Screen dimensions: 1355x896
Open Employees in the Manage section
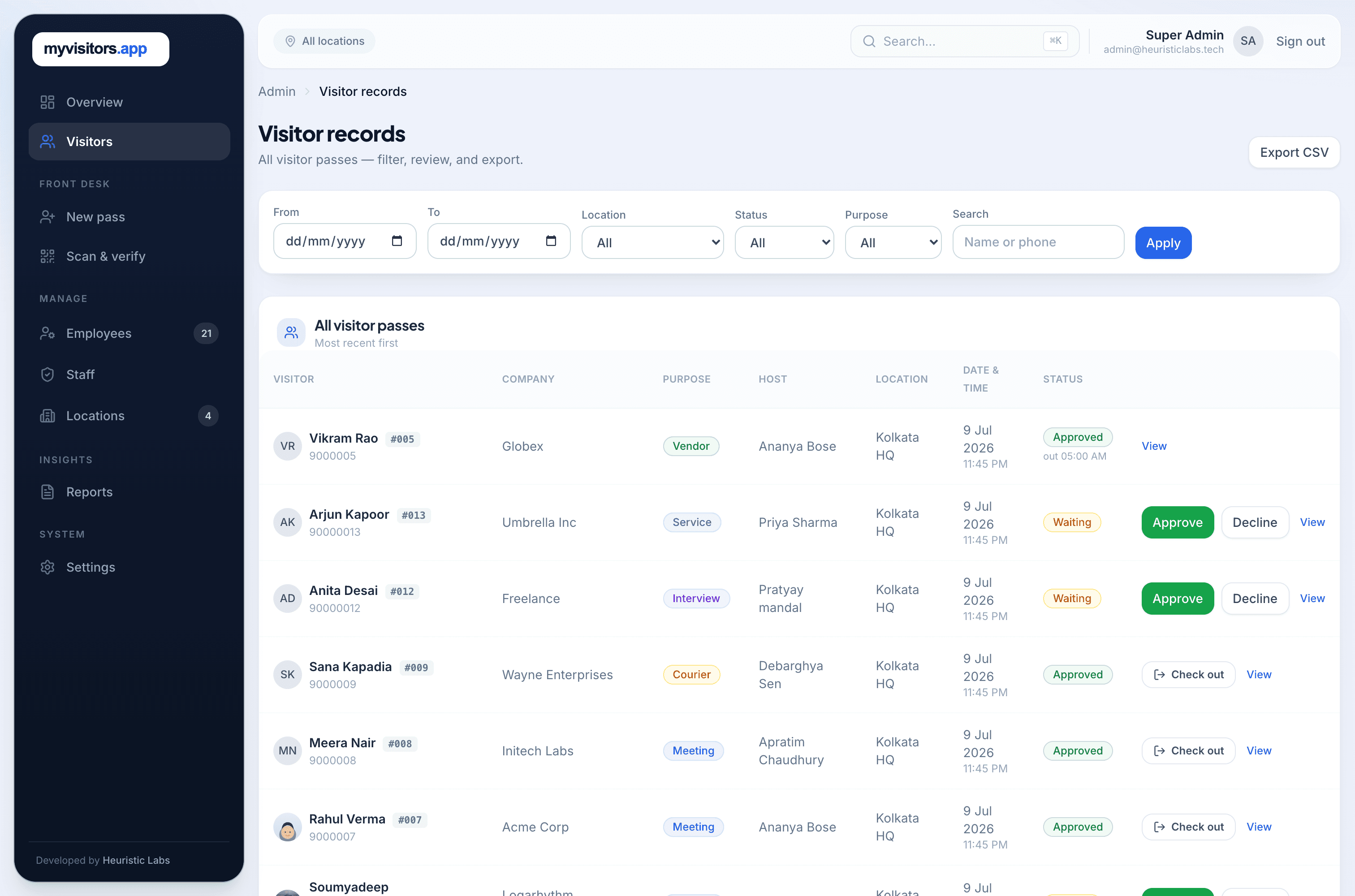coord(129,334)
